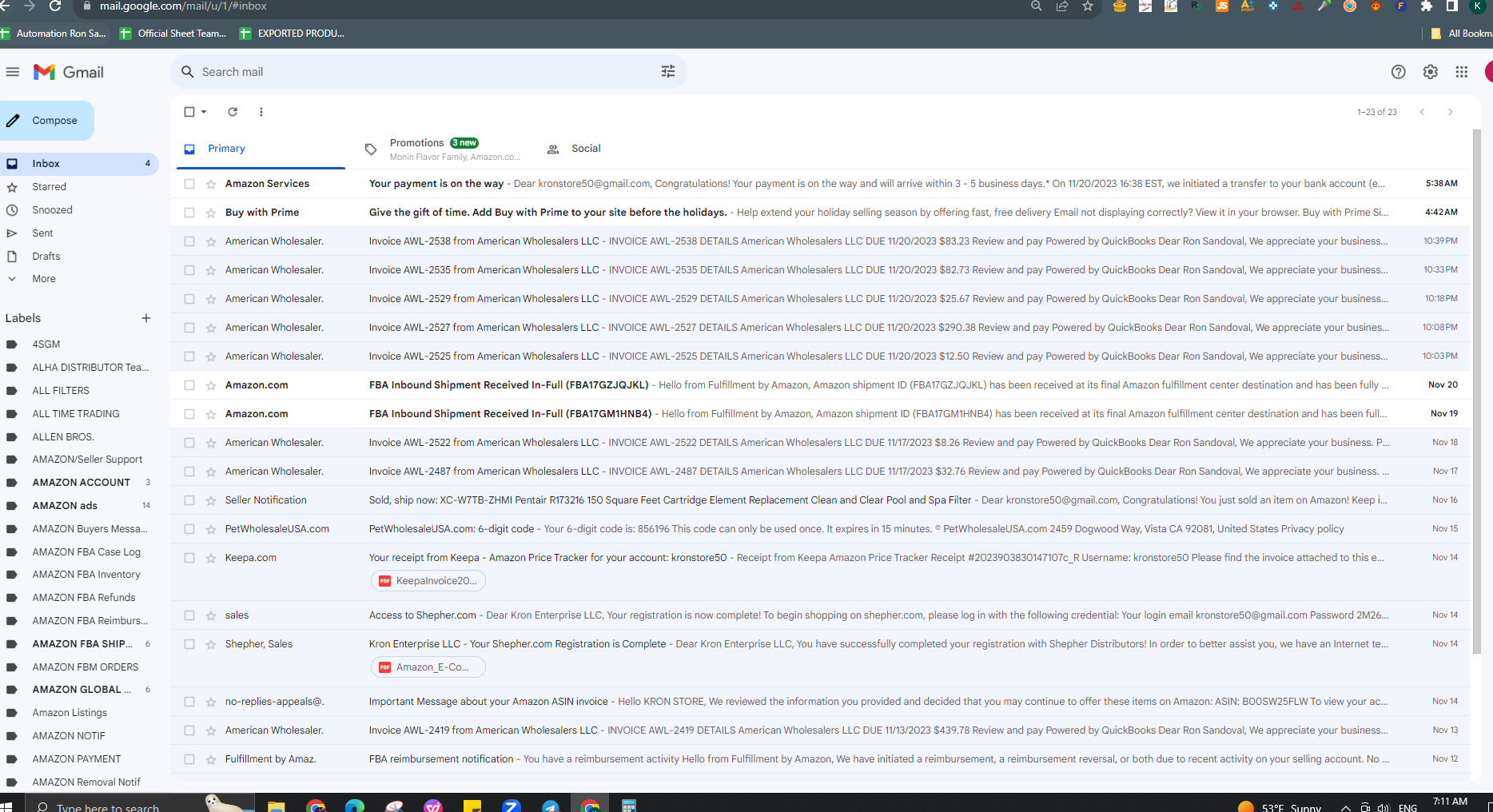The image size is (1493, 812).
Task: Open the AMAZON ads label
Action: point(65,506)
